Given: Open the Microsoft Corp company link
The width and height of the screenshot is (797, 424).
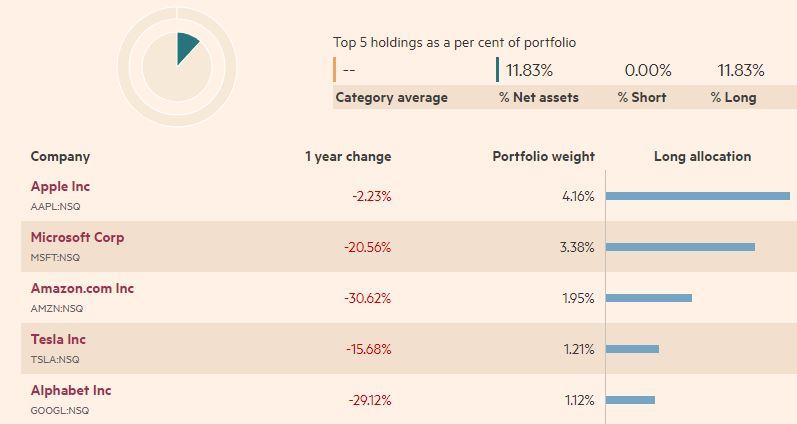Looking at the screenshot, I should pyautogui.click(x=77, y=237).
